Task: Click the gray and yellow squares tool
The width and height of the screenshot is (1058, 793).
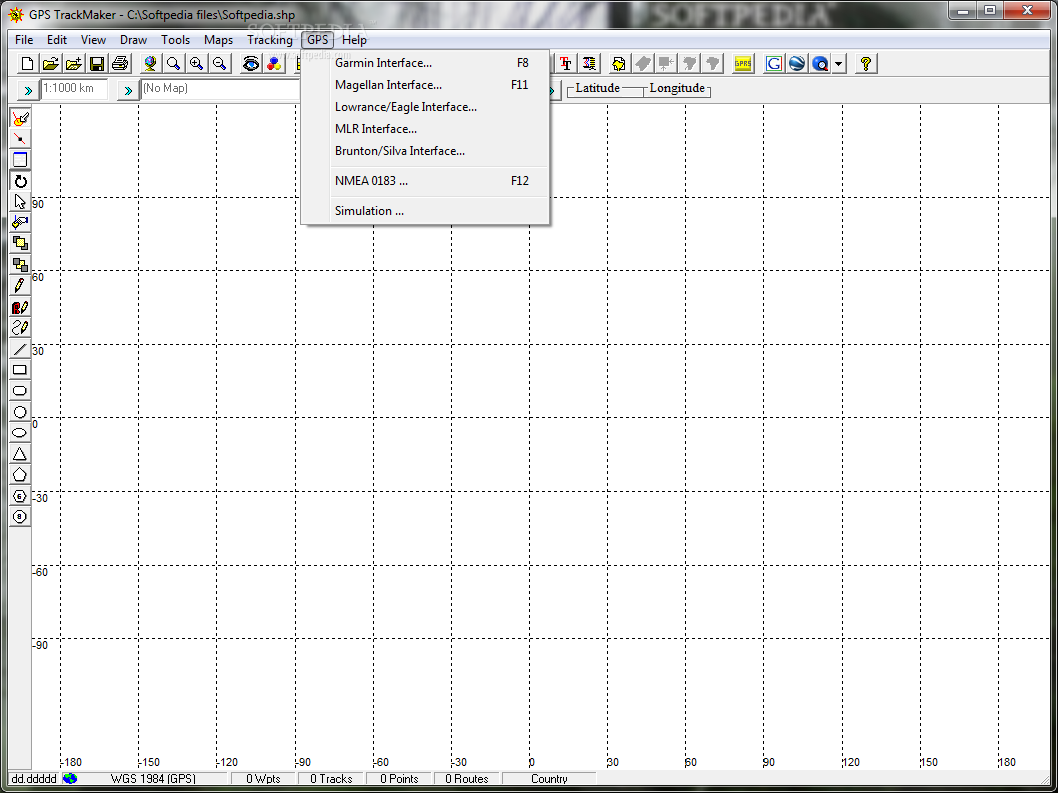Action: pyautogui.click(x=20, y=265)
